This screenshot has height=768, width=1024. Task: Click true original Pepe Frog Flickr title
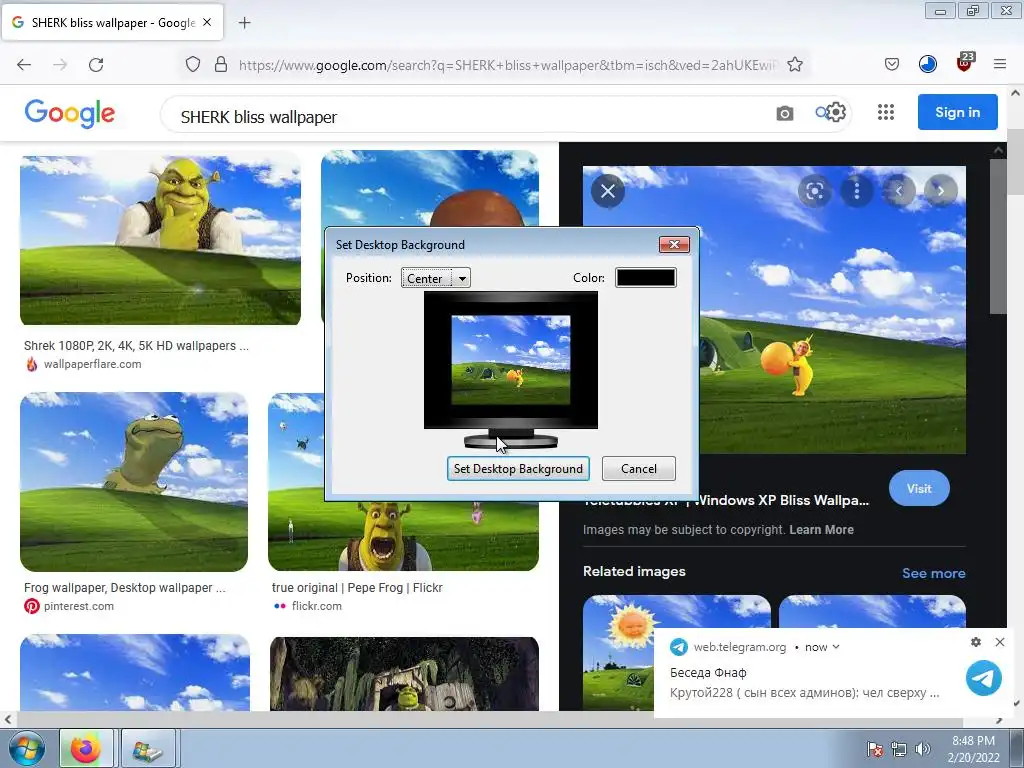357,588
